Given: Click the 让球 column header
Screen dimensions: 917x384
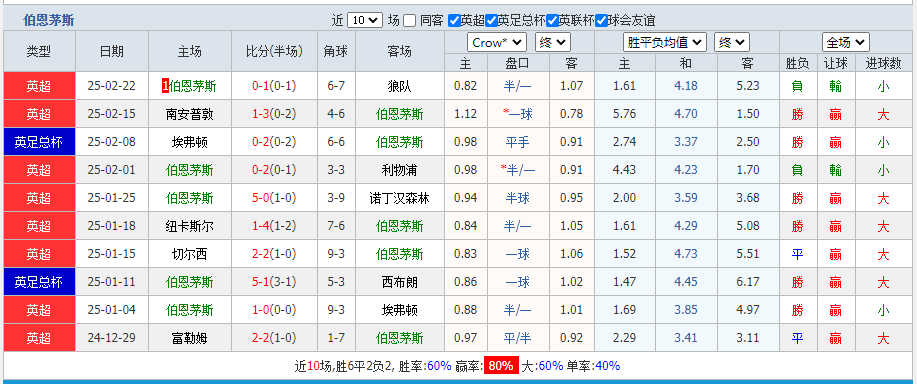Looking at the screenshot, I should [835, 64].
